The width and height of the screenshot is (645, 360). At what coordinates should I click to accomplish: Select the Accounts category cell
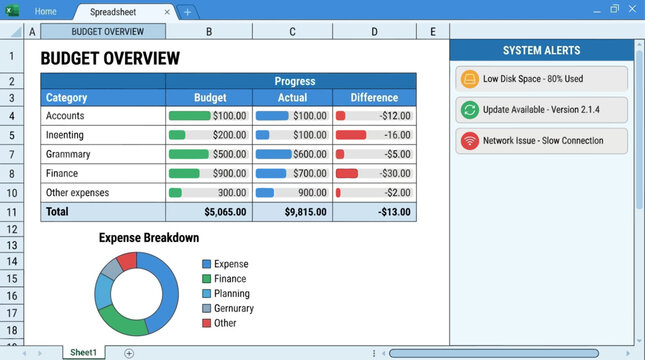[103, 116]
